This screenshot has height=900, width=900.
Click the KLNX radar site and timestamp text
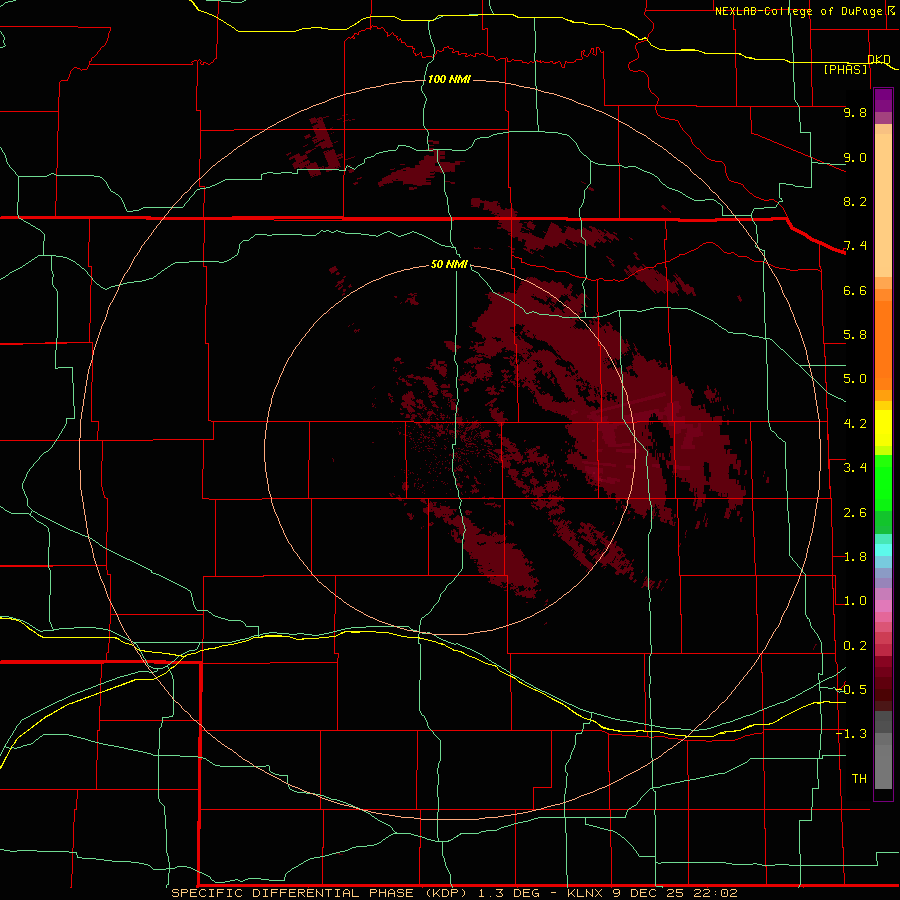click(x=652, y=893)
